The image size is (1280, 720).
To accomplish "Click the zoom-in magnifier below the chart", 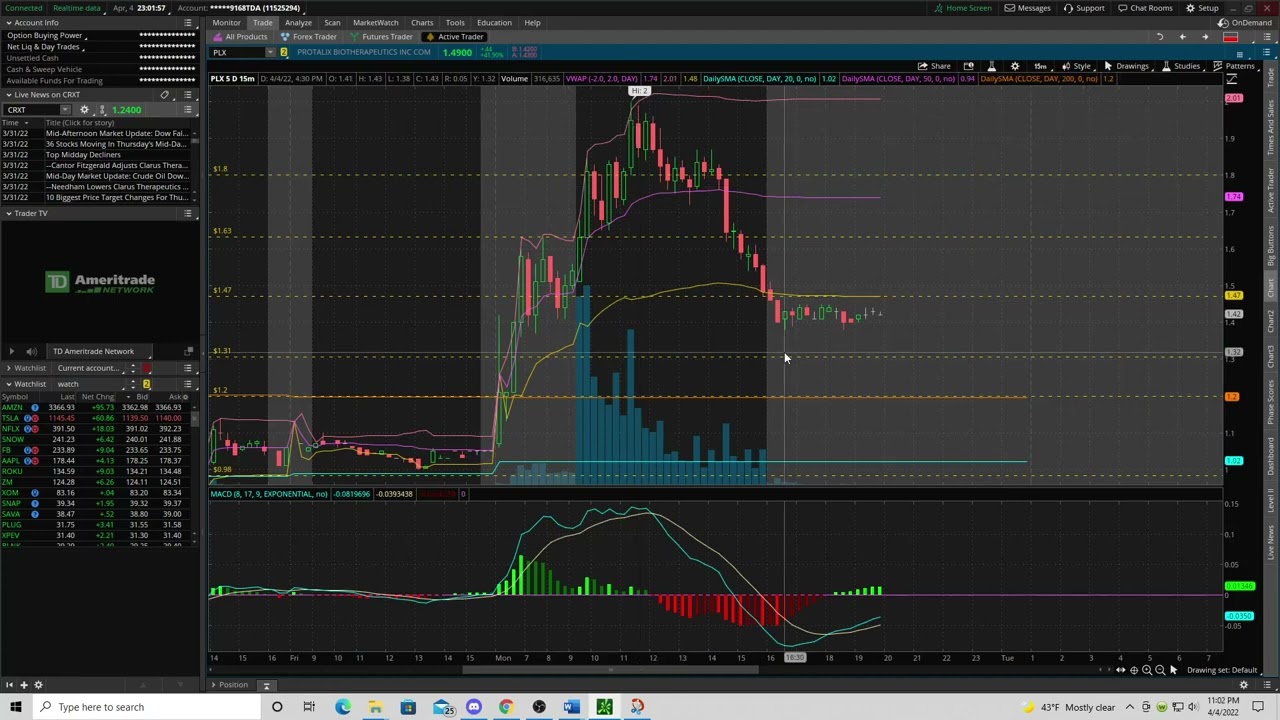I will point(1147,670).
